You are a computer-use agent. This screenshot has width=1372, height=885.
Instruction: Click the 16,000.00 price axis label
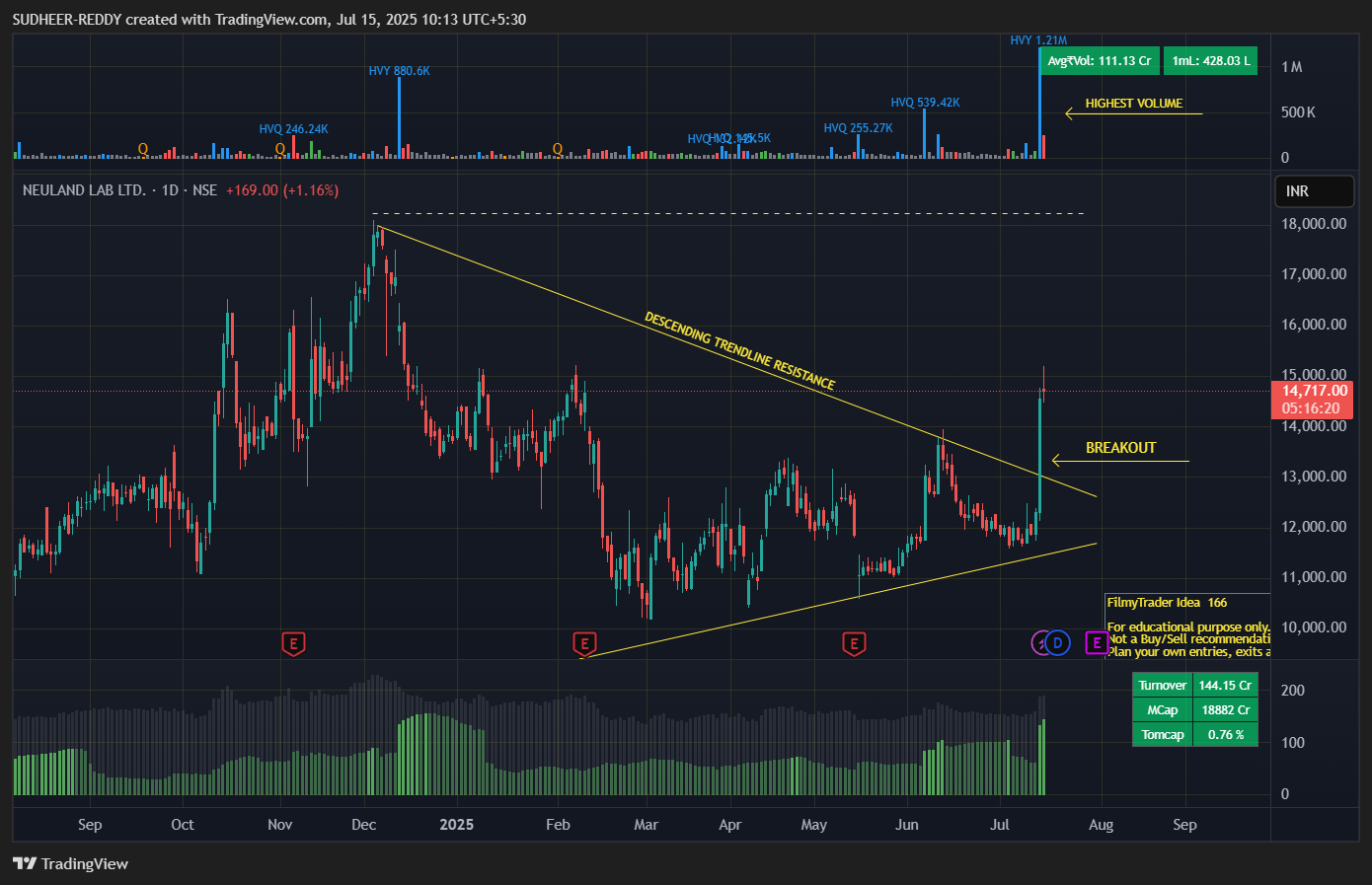(x=1314, y=325)
